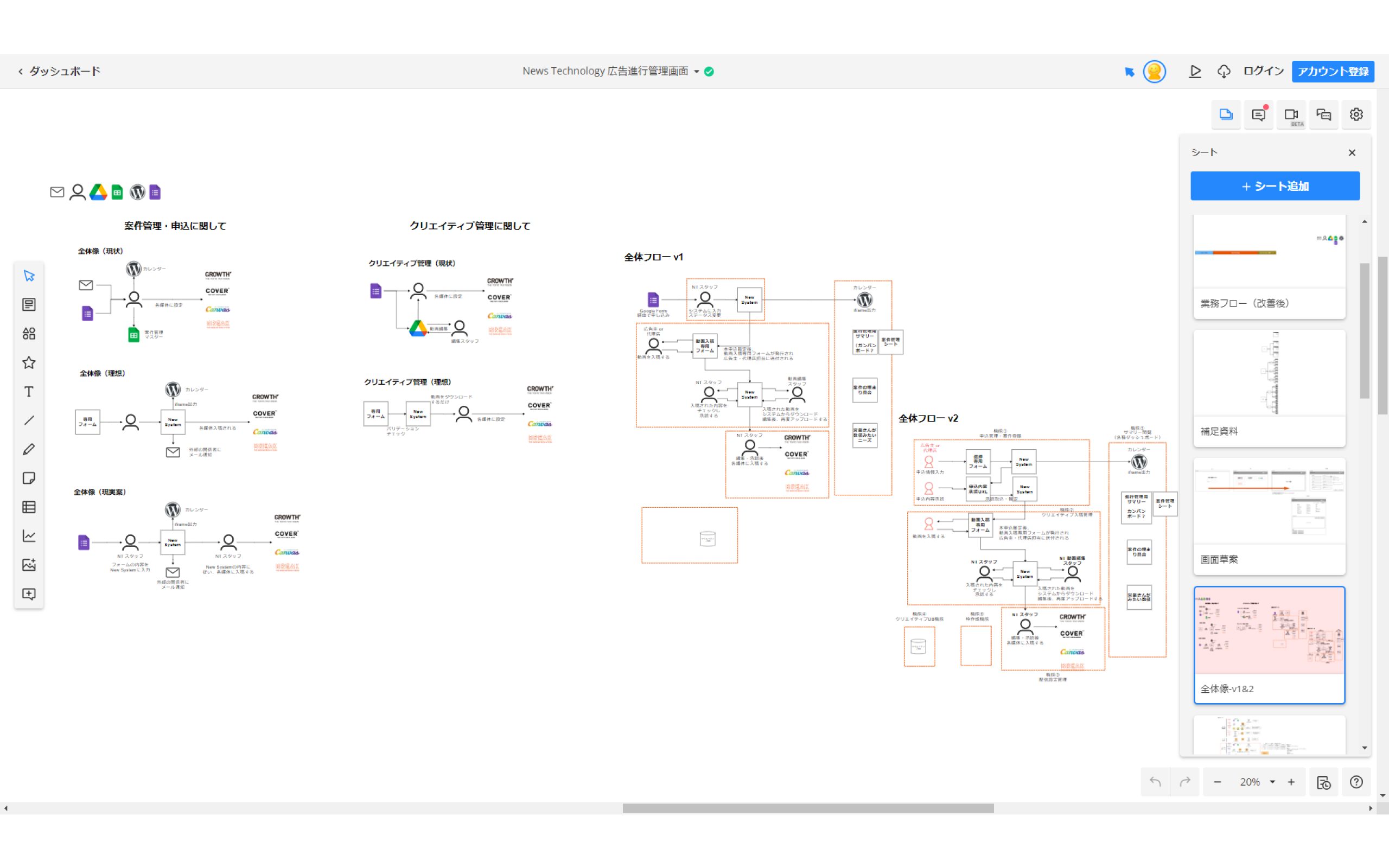1389x868 pixels.
Task: Click the image upload tool
Action: pyautogui.click(x=29, y=565)
